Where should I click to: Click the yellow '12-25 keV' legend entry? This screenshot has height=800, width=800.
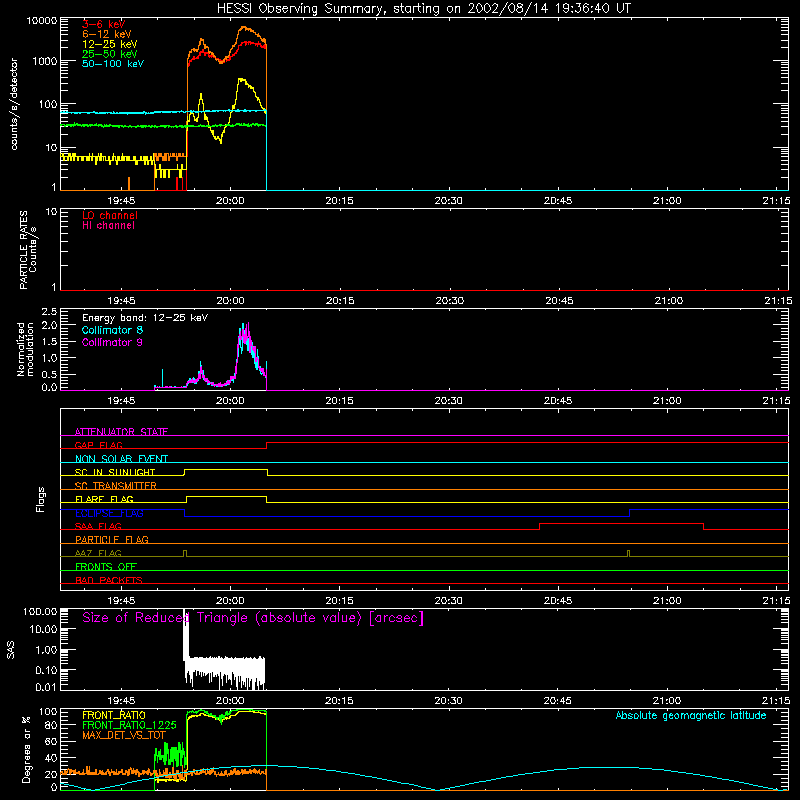pos(110,44)
